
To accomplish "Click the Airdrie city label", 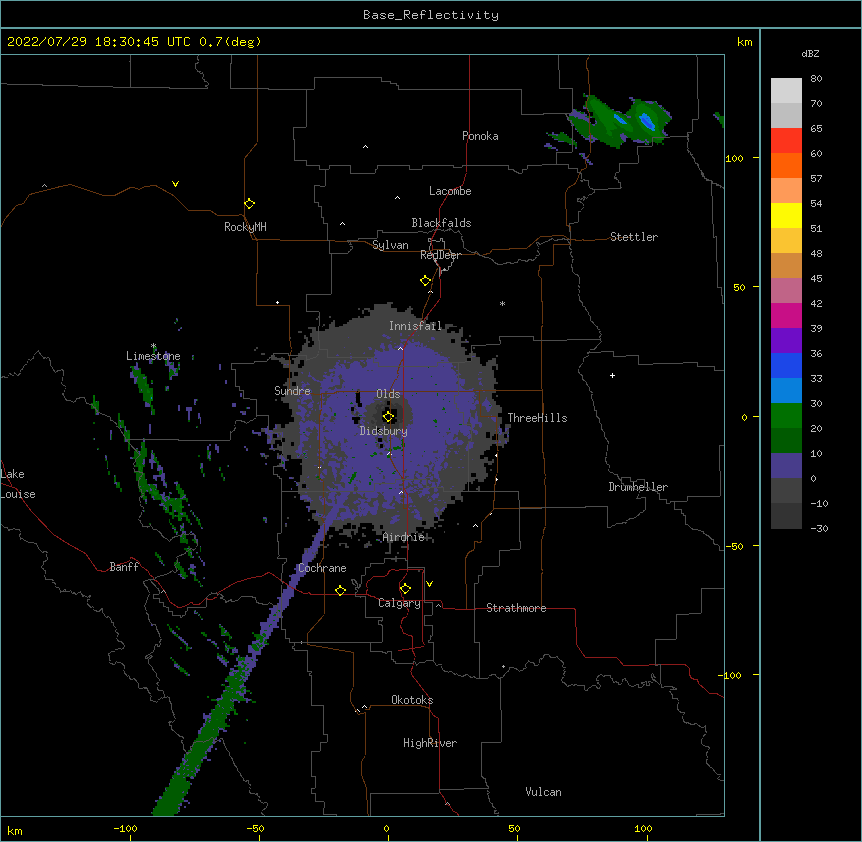I will point(404,537).
